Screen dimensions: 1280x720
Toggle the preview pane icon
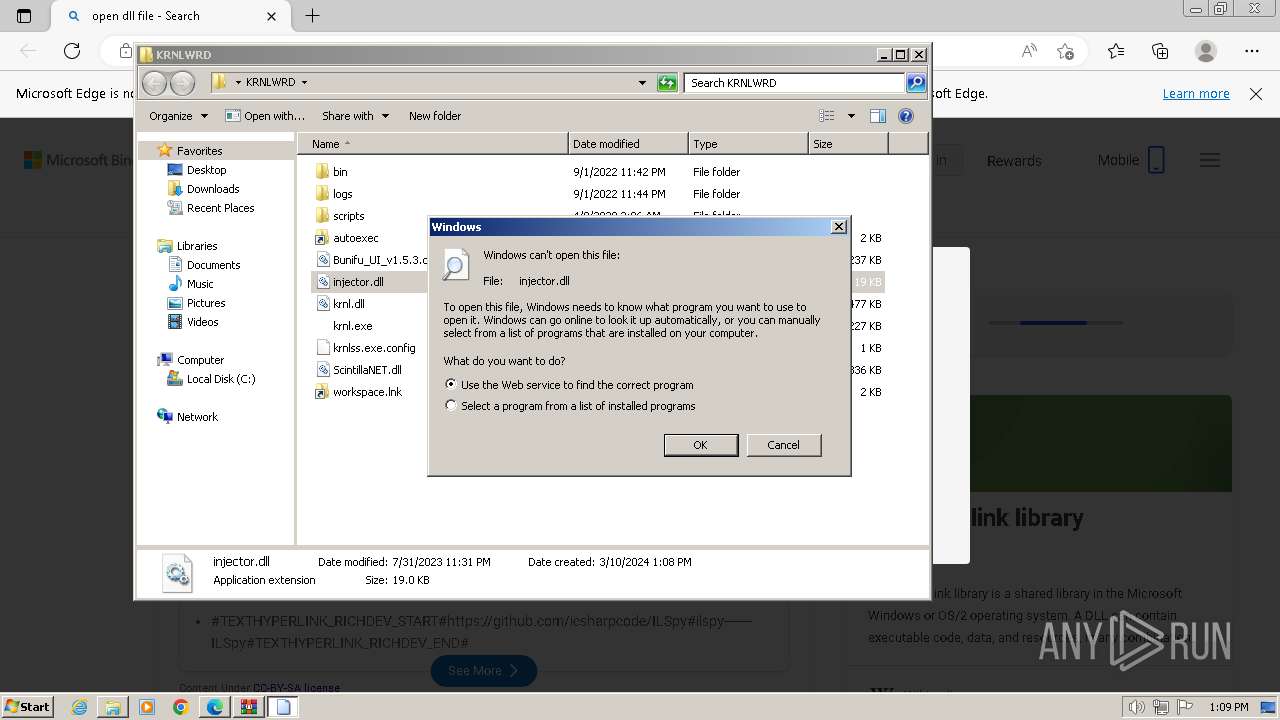(878, 116)
